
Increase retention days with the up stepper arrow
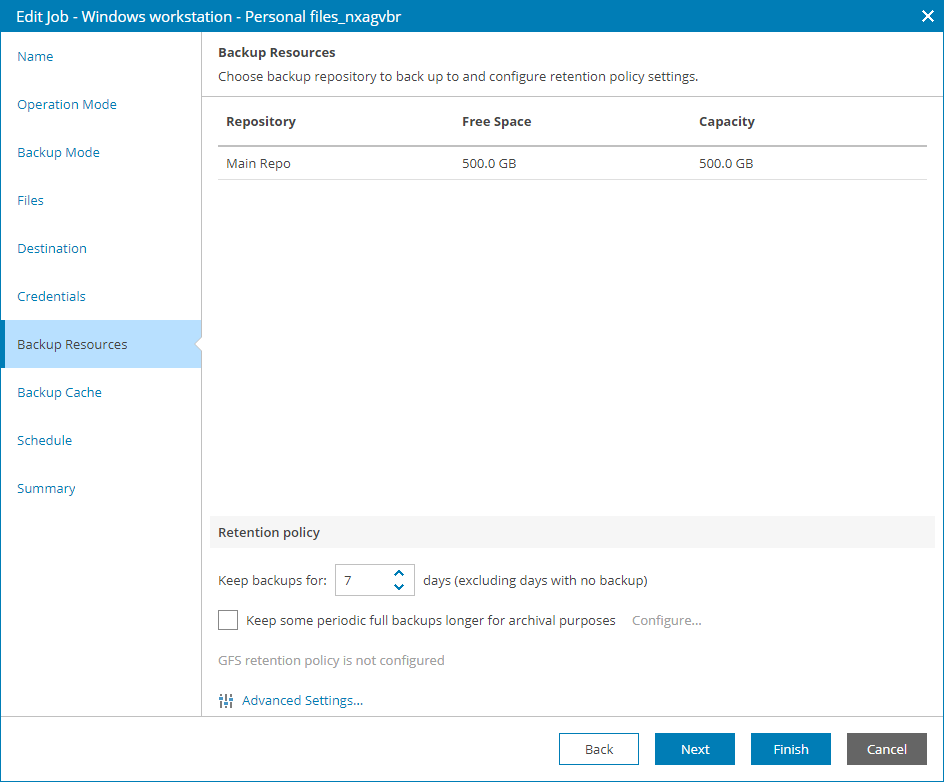[x=399, y=573]
